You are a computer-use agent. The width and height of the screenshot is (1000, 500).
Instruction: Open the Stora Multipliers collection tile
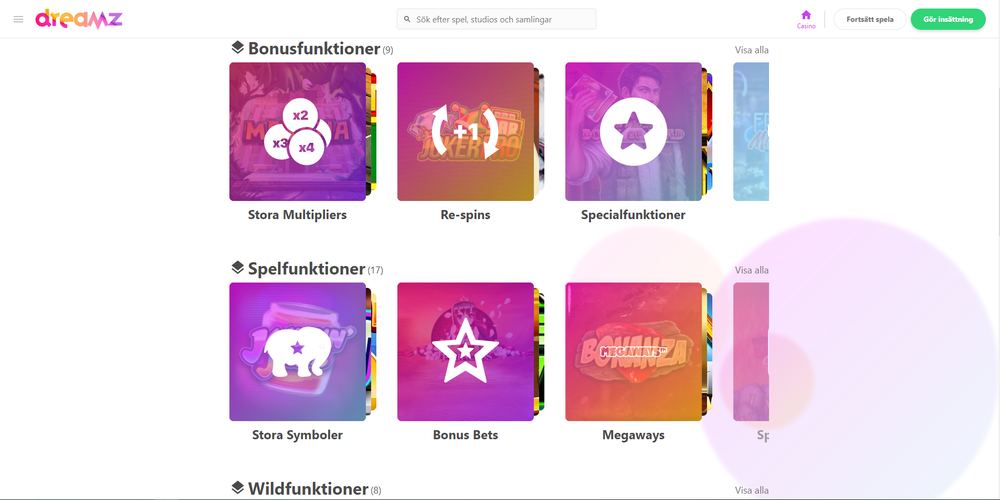tap(298, 131)
